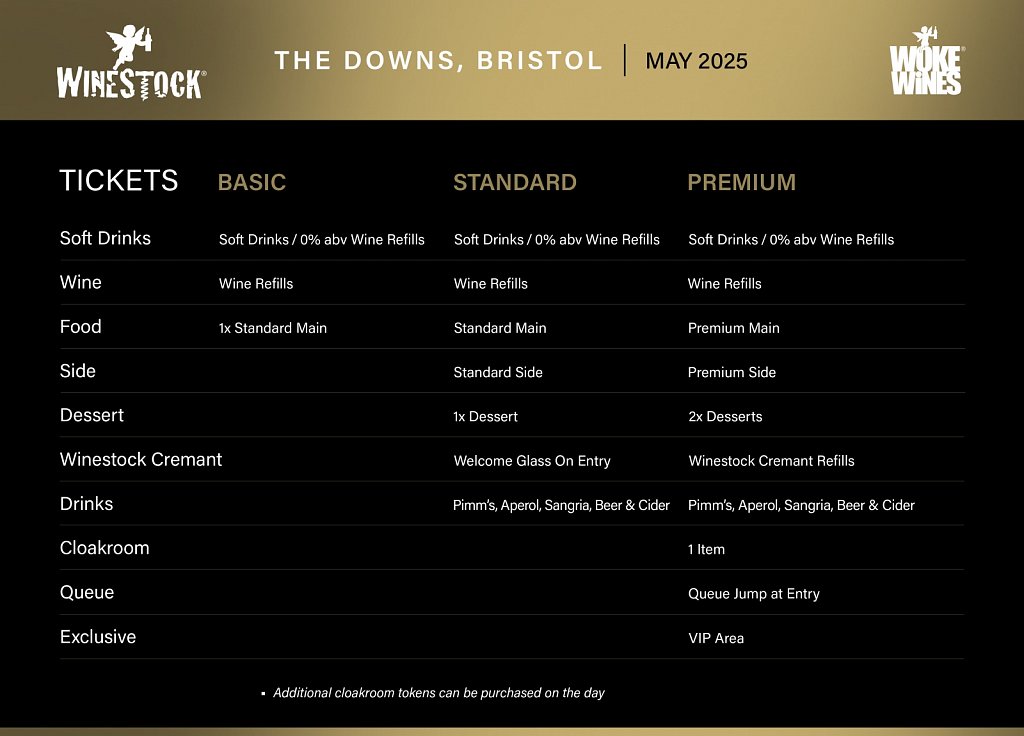The height and width of the screenshot is (736, 1024).
Task: Click the 'Wine' row label
Action: pos(80,282)
